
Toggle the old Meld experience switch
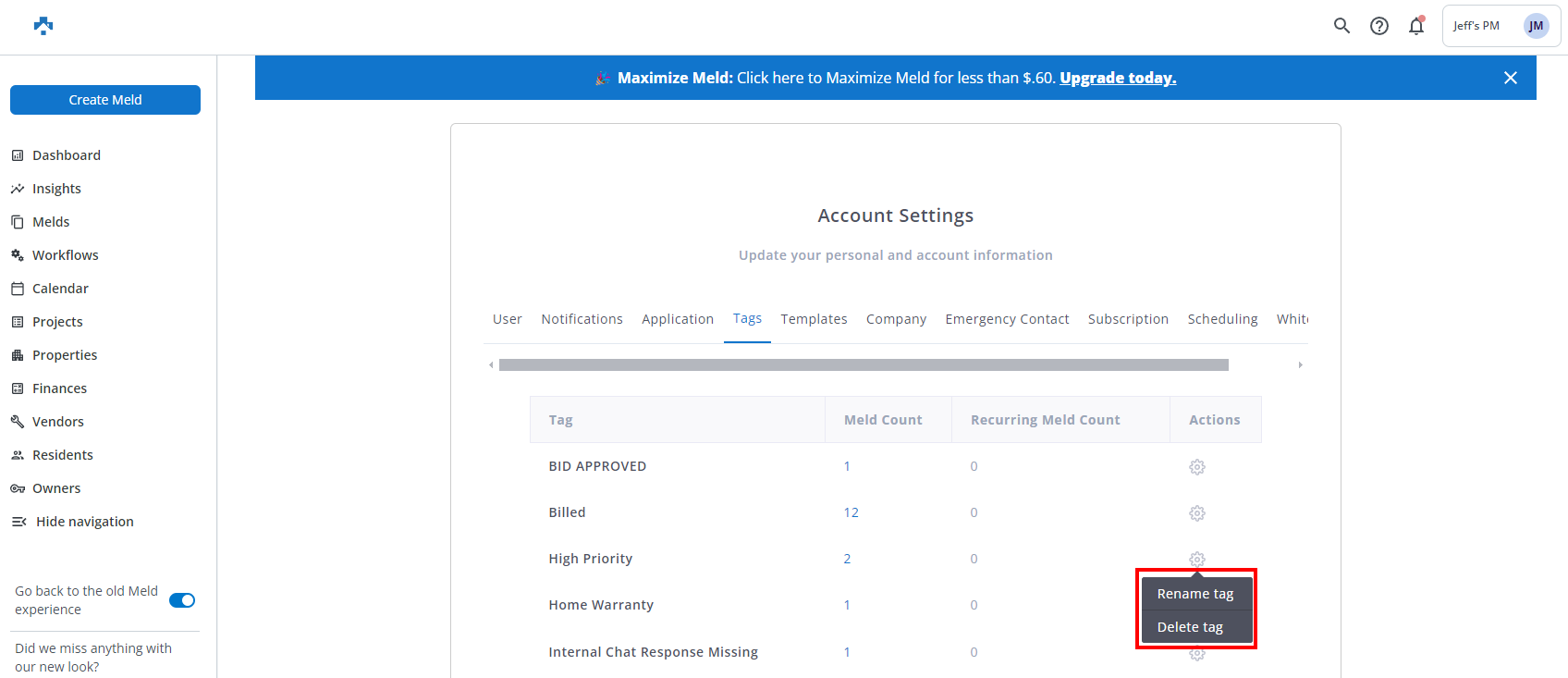[x=182, y=600]
